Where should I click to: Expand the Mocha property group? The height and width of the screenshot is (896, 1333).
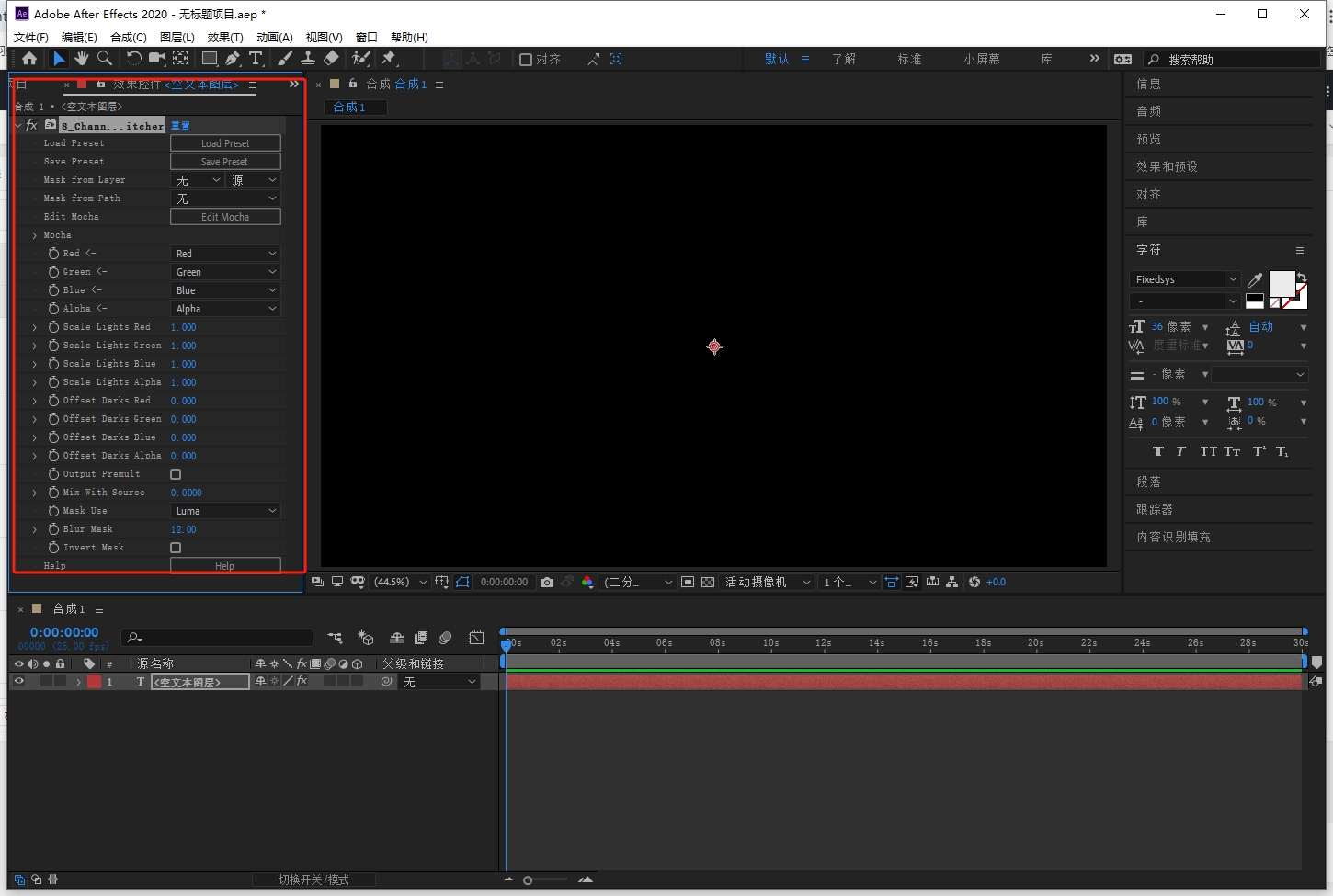pos(35,235)
